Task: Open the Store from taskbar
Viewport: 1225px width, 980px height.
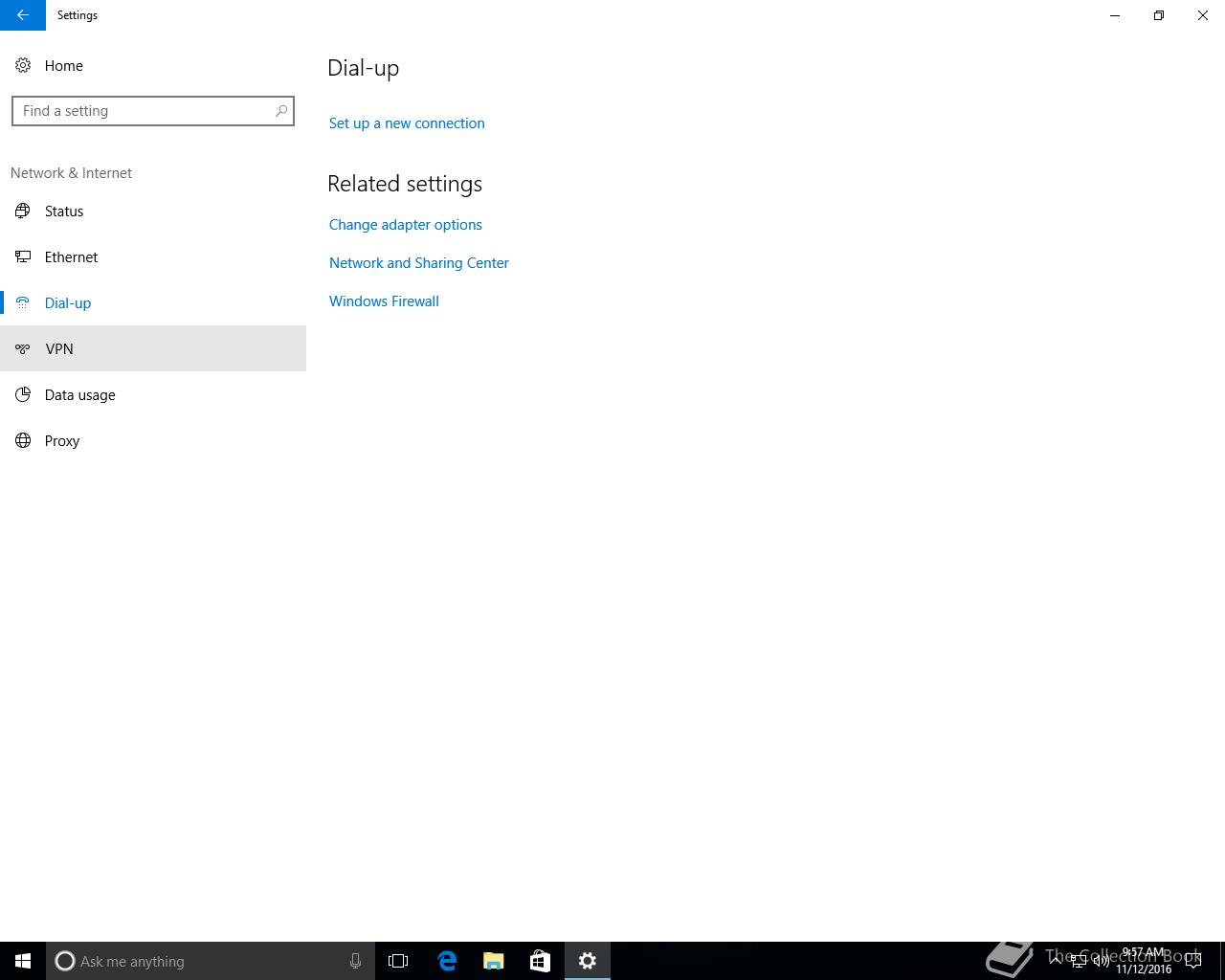Action: (x=540, y=961)
